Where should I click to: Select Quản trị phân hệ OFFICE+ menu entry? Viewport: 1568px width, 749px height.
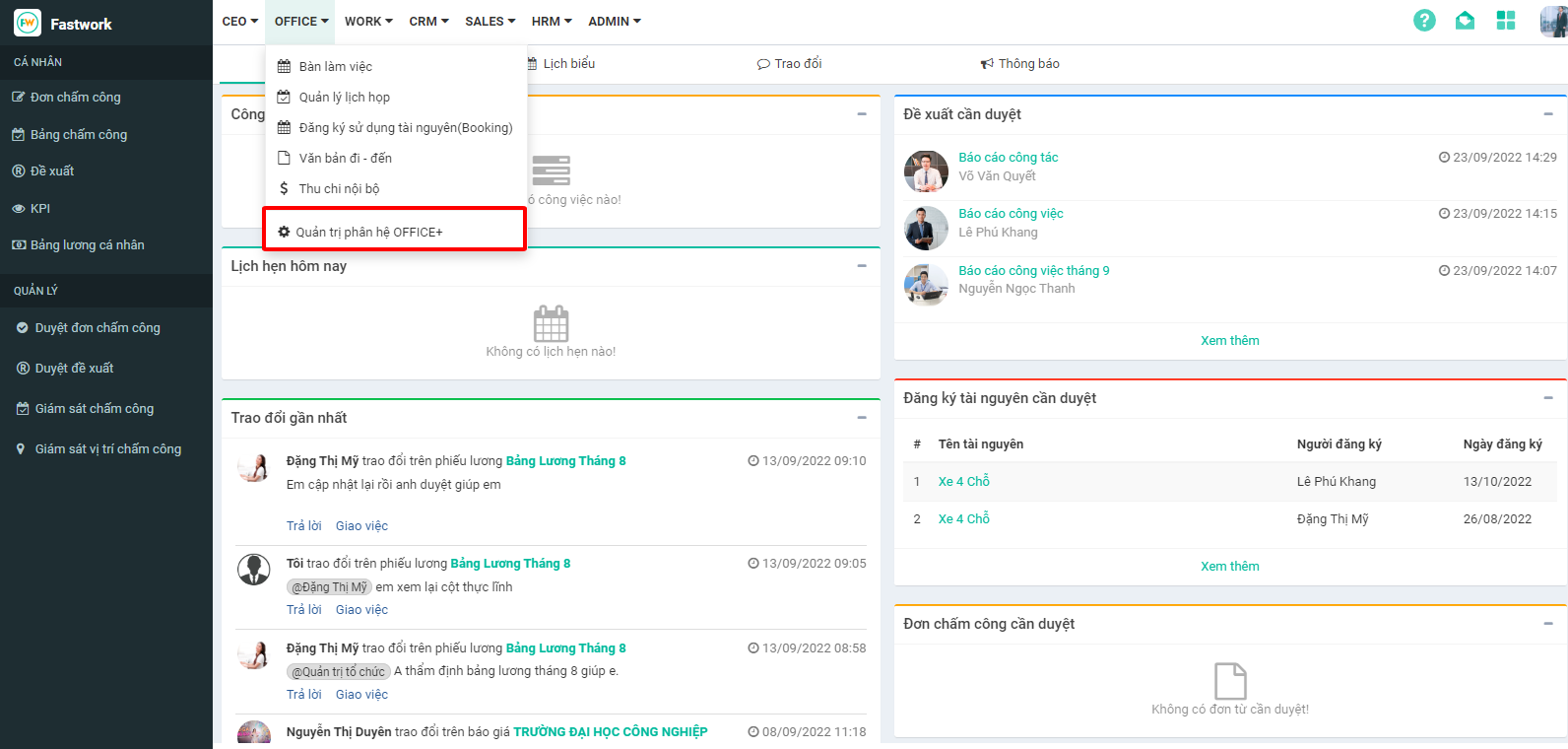pos(368,232)
